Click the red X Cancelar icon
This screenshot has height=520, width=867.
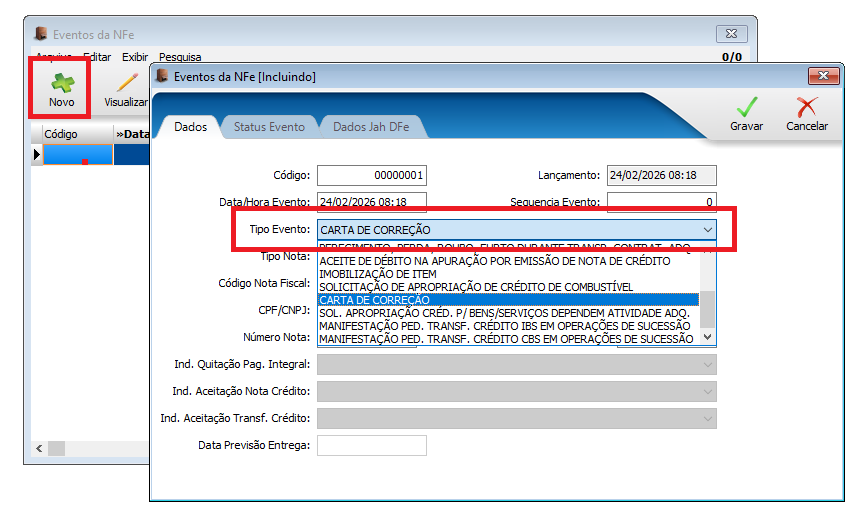806,108
